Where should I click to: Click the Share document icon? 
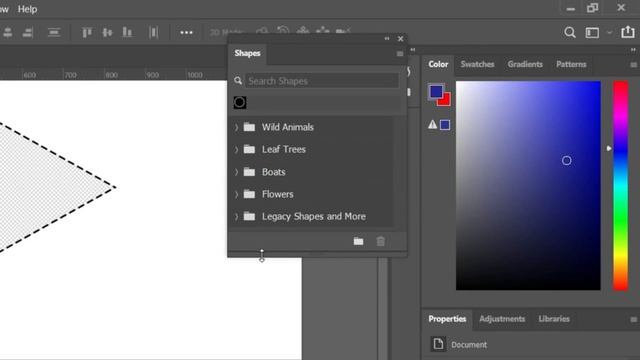(x=628, y=32)
